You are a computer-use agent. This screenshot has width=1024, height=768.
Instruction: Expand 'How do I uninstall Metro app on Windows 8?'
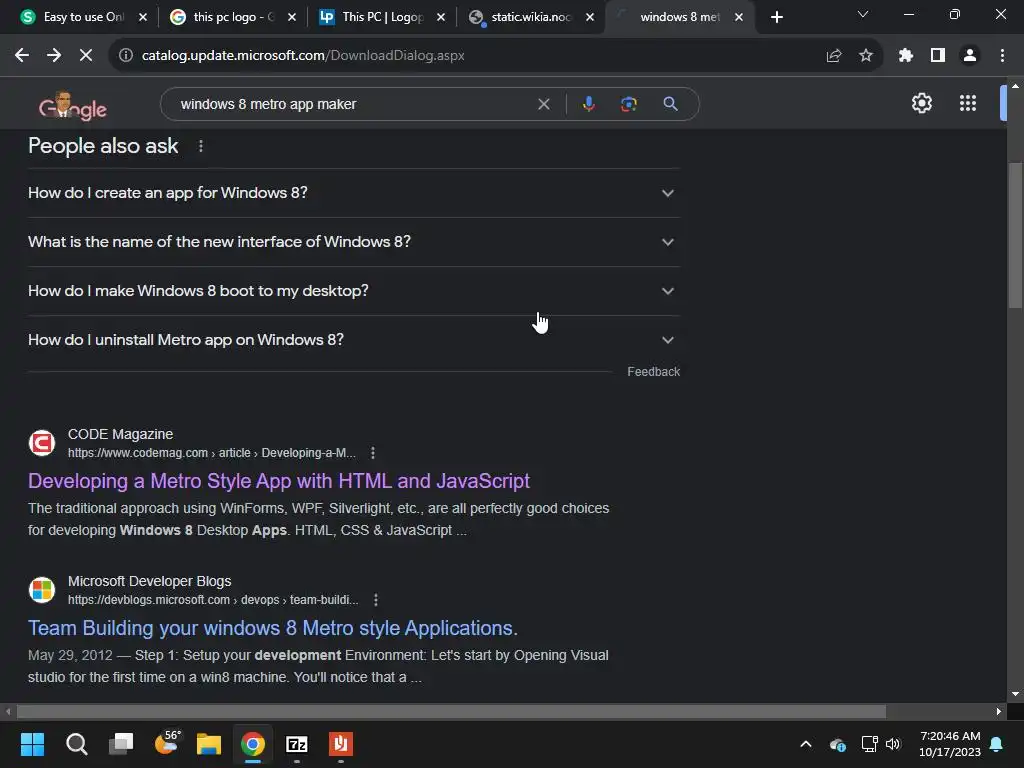tap(353, 340)
